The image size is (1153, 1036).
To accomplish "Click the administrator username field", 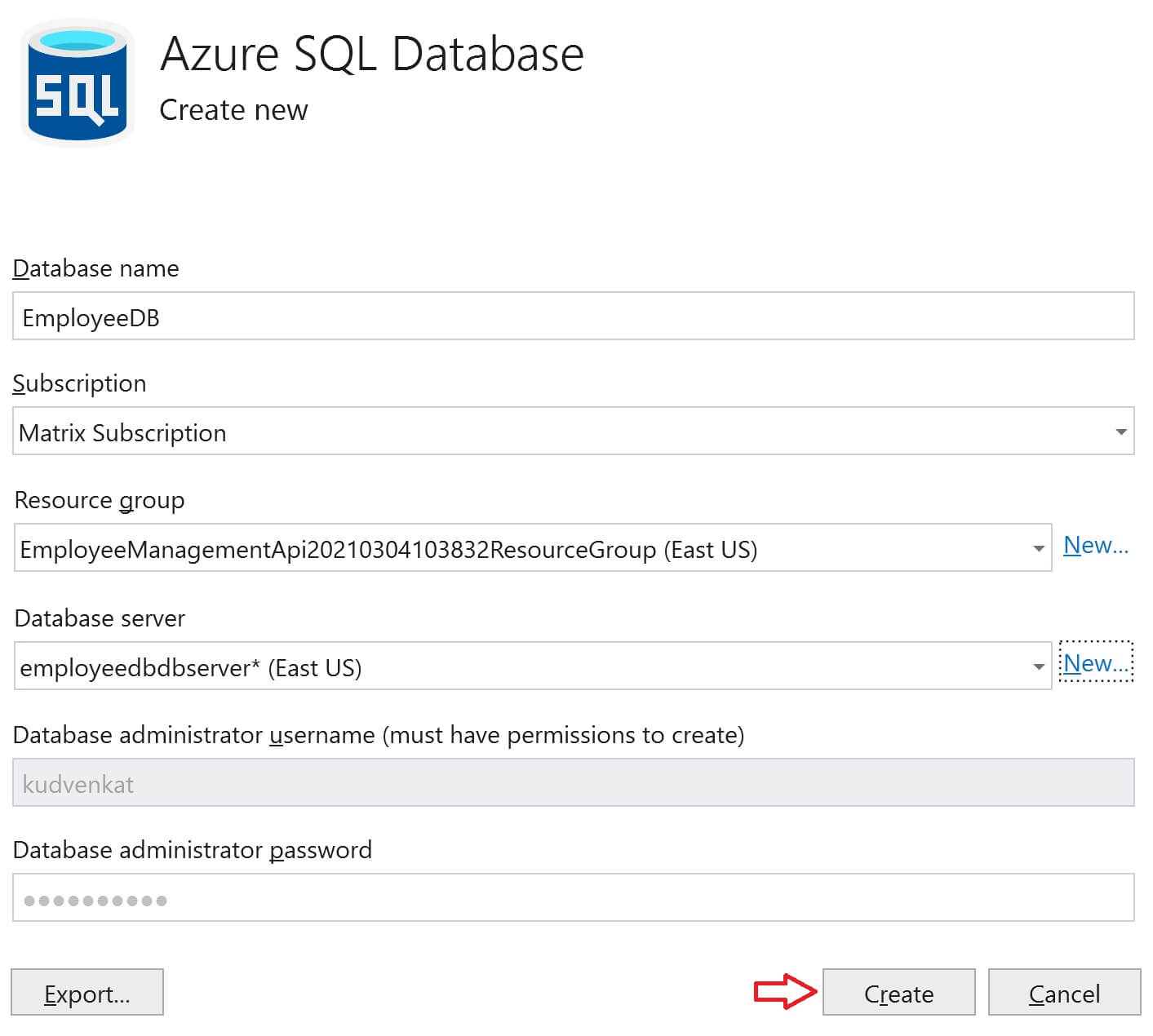I will (573, 782).
